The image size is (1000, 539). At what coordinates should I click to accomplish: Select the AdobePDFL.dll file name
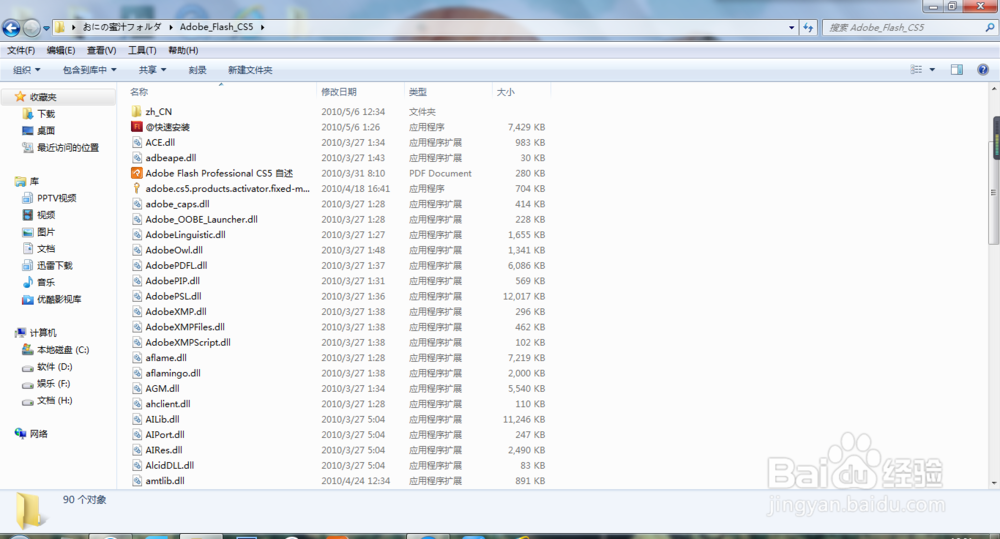click(x=176, y=265)
